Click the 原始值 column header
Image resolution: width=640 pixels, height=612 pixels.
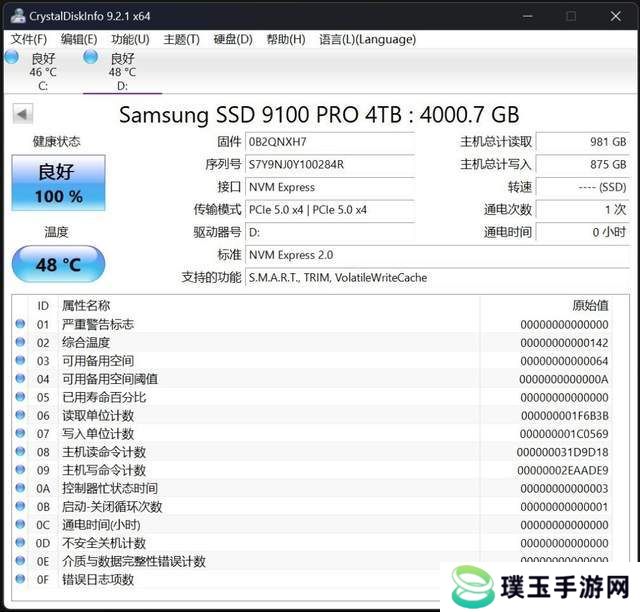click(x=590, y=306)
